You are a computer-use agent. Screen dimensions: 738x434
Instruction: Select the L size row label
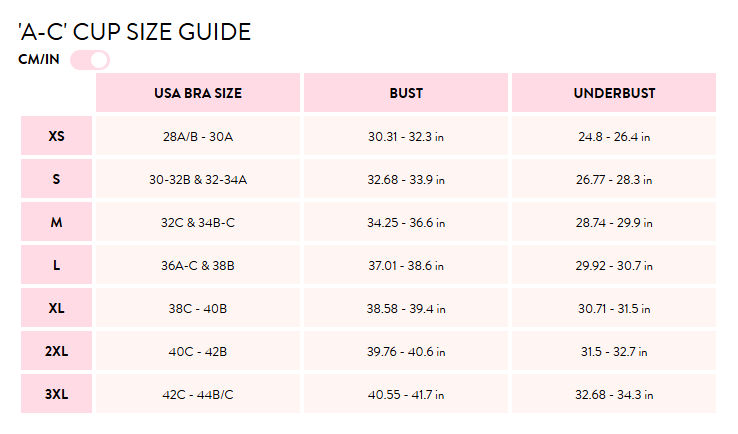point(56,265)
